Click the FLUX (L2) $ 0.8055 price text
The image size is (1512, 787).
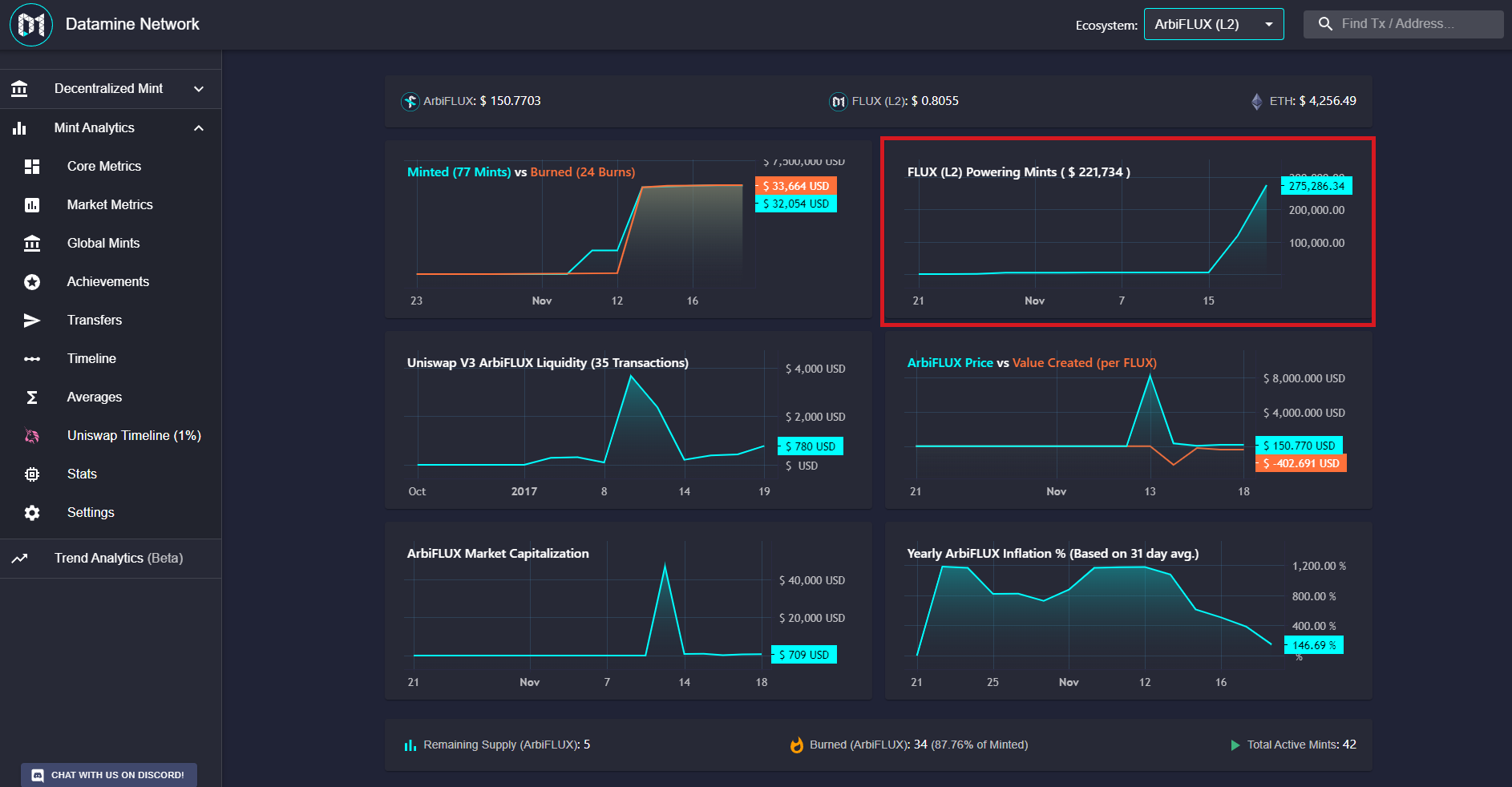pyautogui.click(x=905, y=102)
